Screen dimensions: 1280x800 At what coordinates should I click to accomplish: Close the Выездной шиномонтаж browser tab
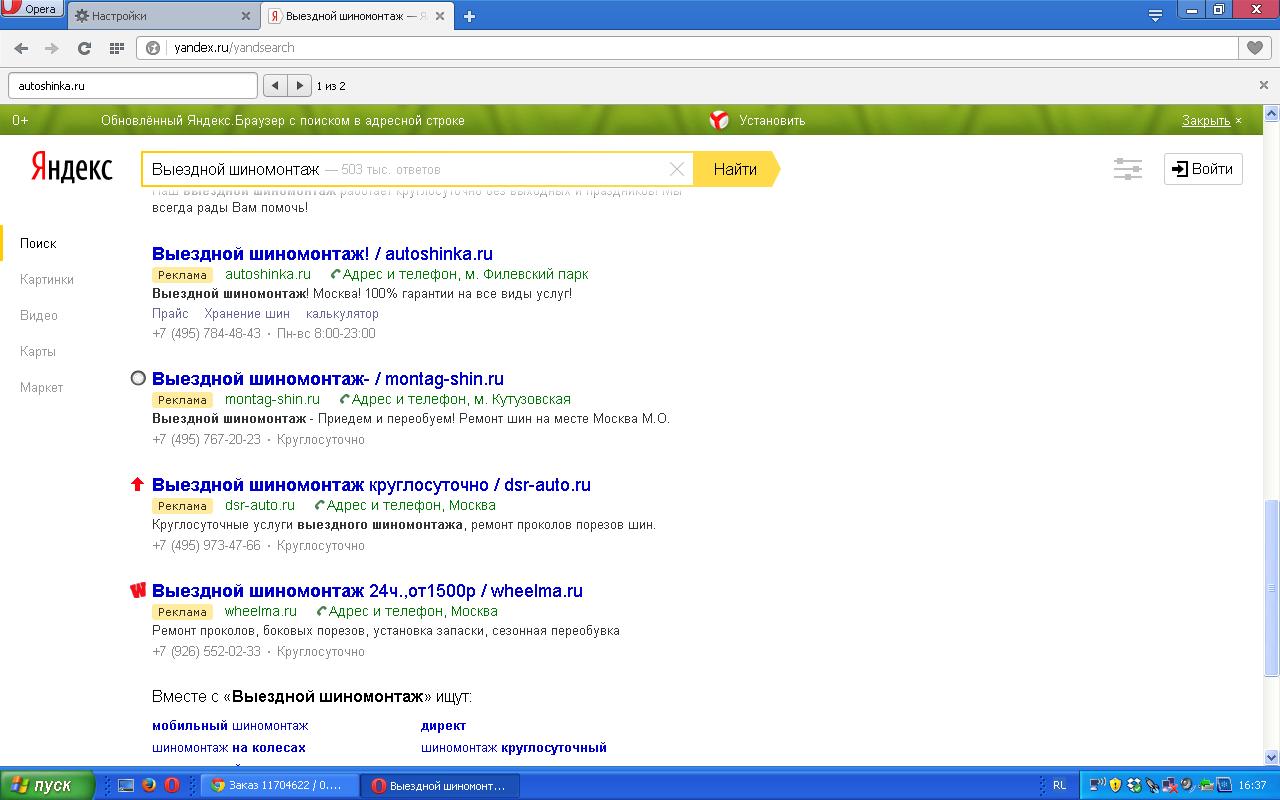tap(441, 16)
